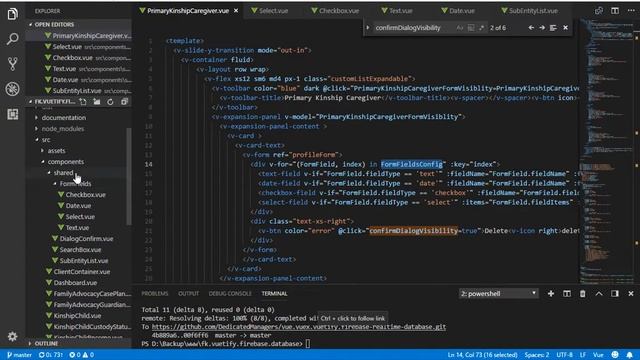Click Ln 14, Col 73 status entry
The height and width of the screenshot is (360, 640).
[482, 355]
